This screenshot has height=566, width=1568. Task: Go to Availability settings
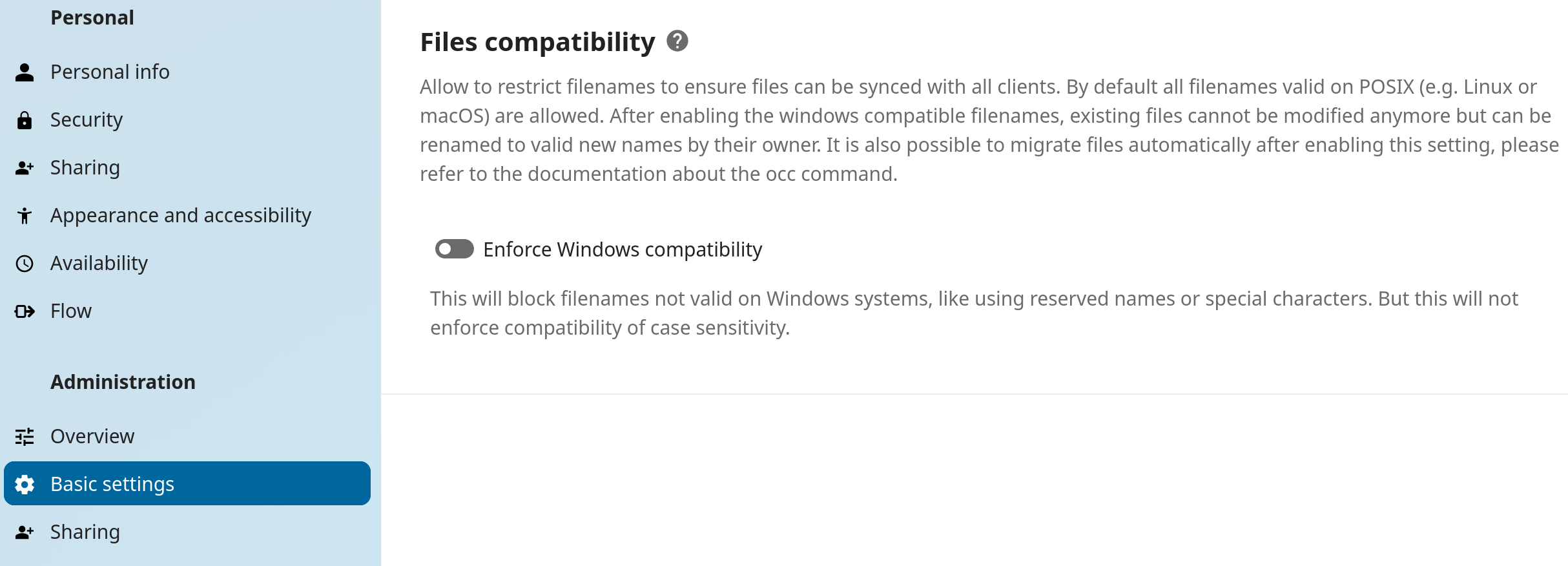click(99, 263)
